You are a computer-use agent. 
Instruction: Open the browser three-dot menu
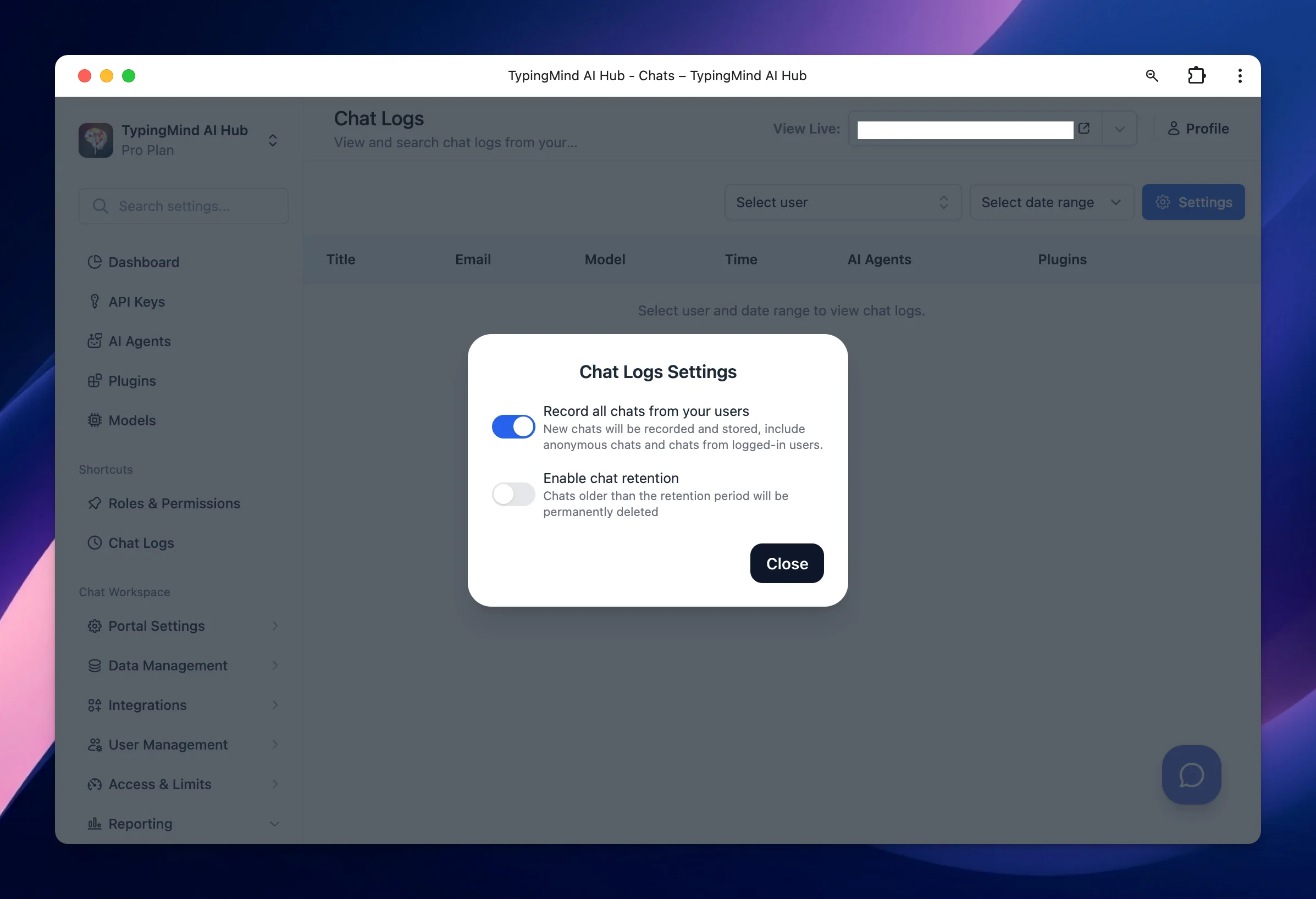(x=1240, y=76)
